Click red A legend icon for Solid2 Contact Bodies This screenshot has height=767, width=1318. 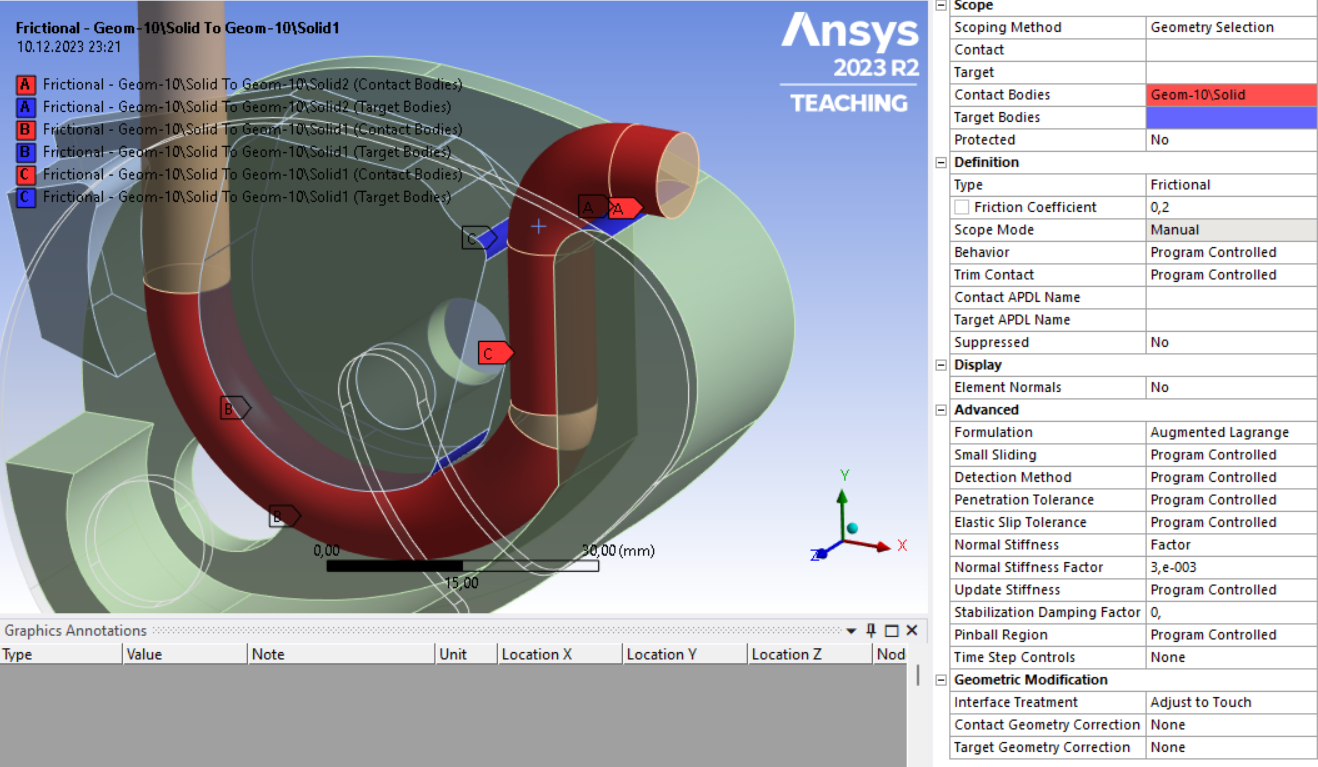pyautogui.click(x=27, y=84)
